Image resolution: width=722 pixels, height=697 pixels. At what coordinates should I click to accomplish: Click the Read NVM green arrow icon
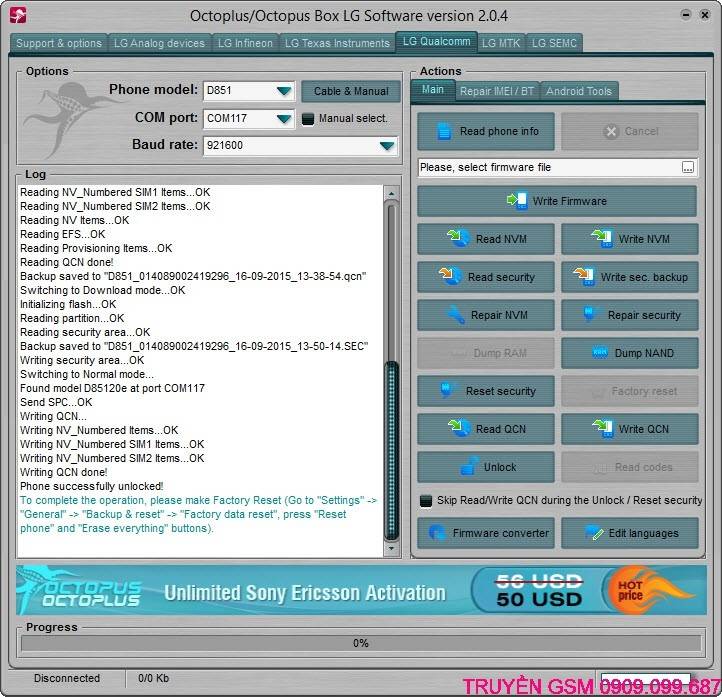(x=458, y=238)
